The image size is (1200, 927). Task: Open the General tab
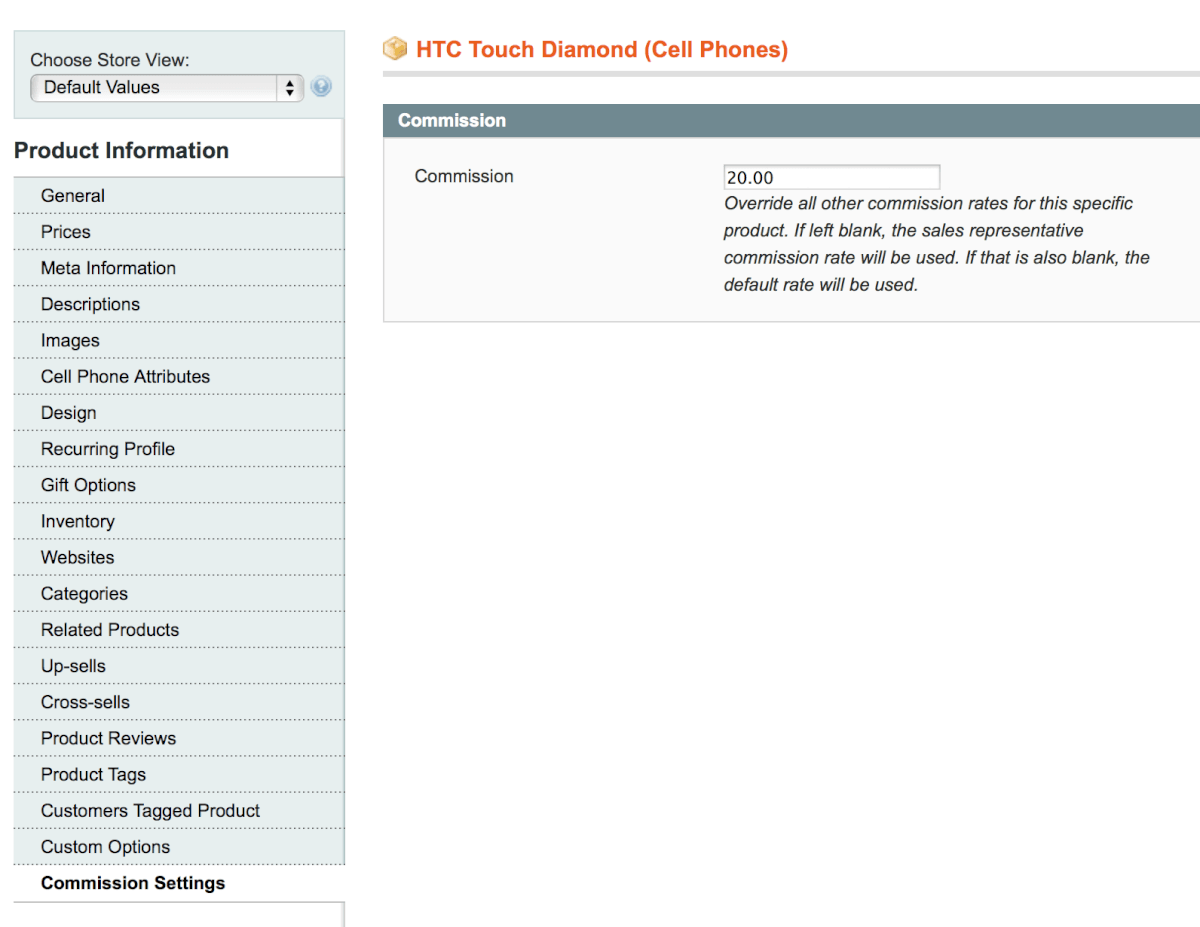click(73, 196)
